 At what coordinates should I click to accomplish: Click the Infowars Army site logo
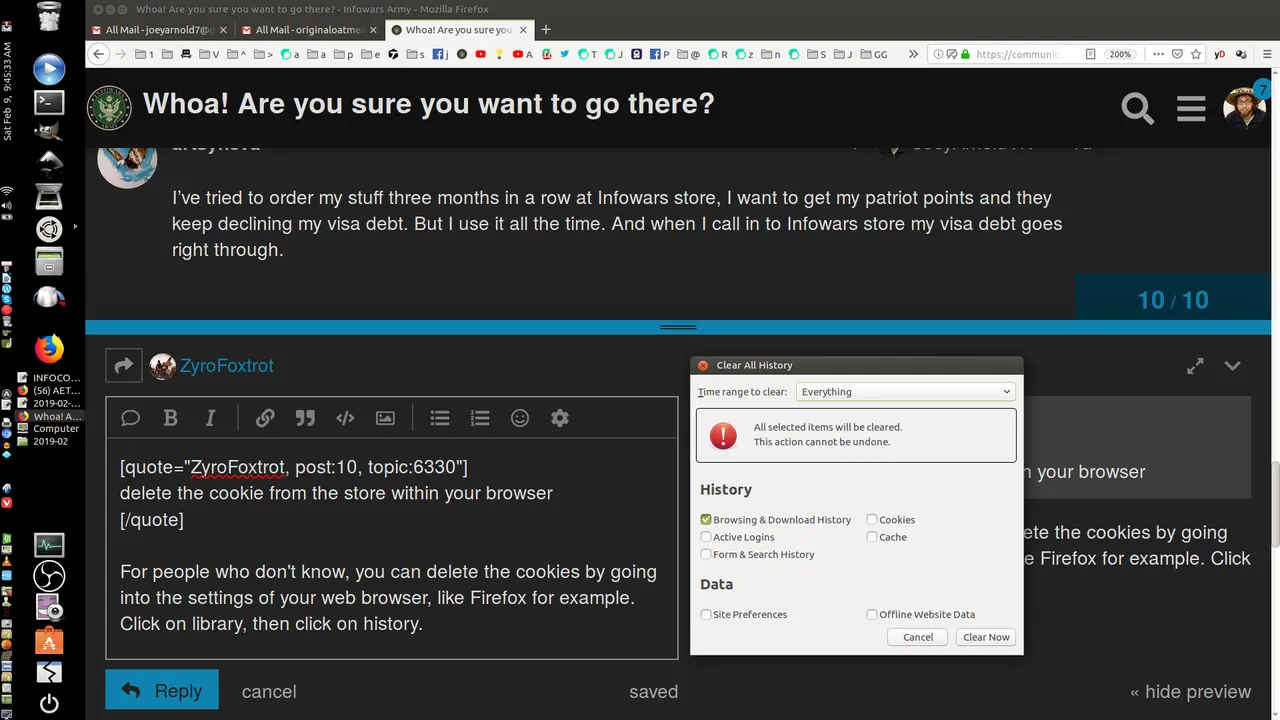[x=109, y=108]
